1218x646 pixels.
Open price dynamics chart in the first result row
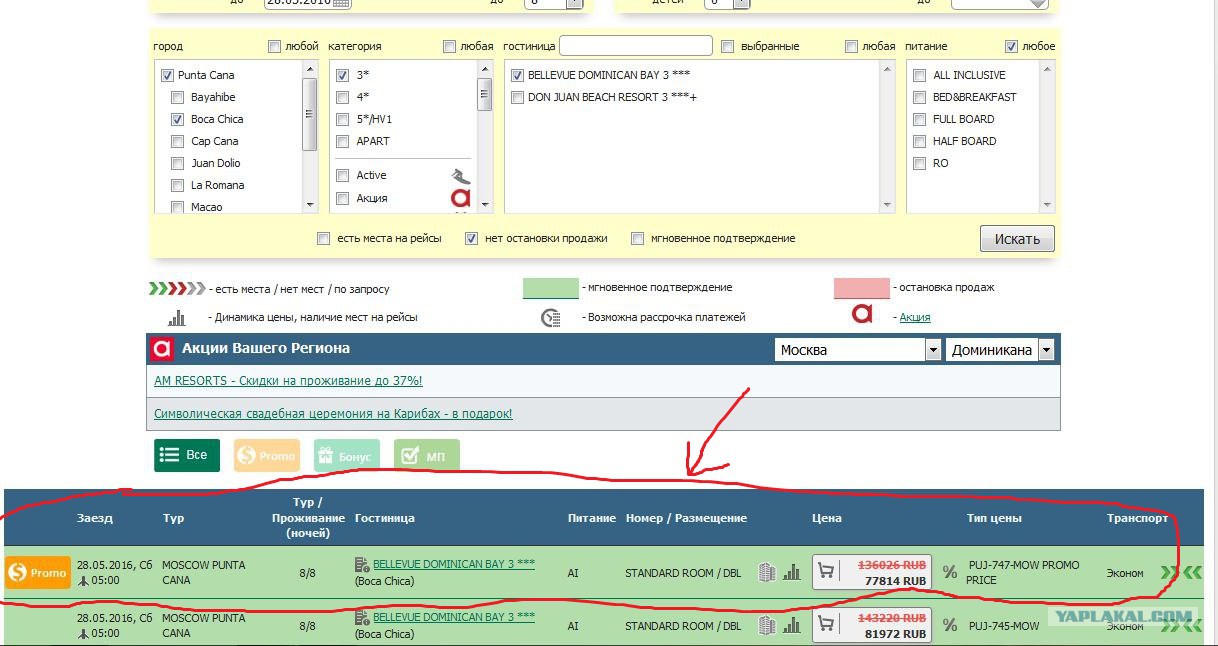[x=792, y=572]
